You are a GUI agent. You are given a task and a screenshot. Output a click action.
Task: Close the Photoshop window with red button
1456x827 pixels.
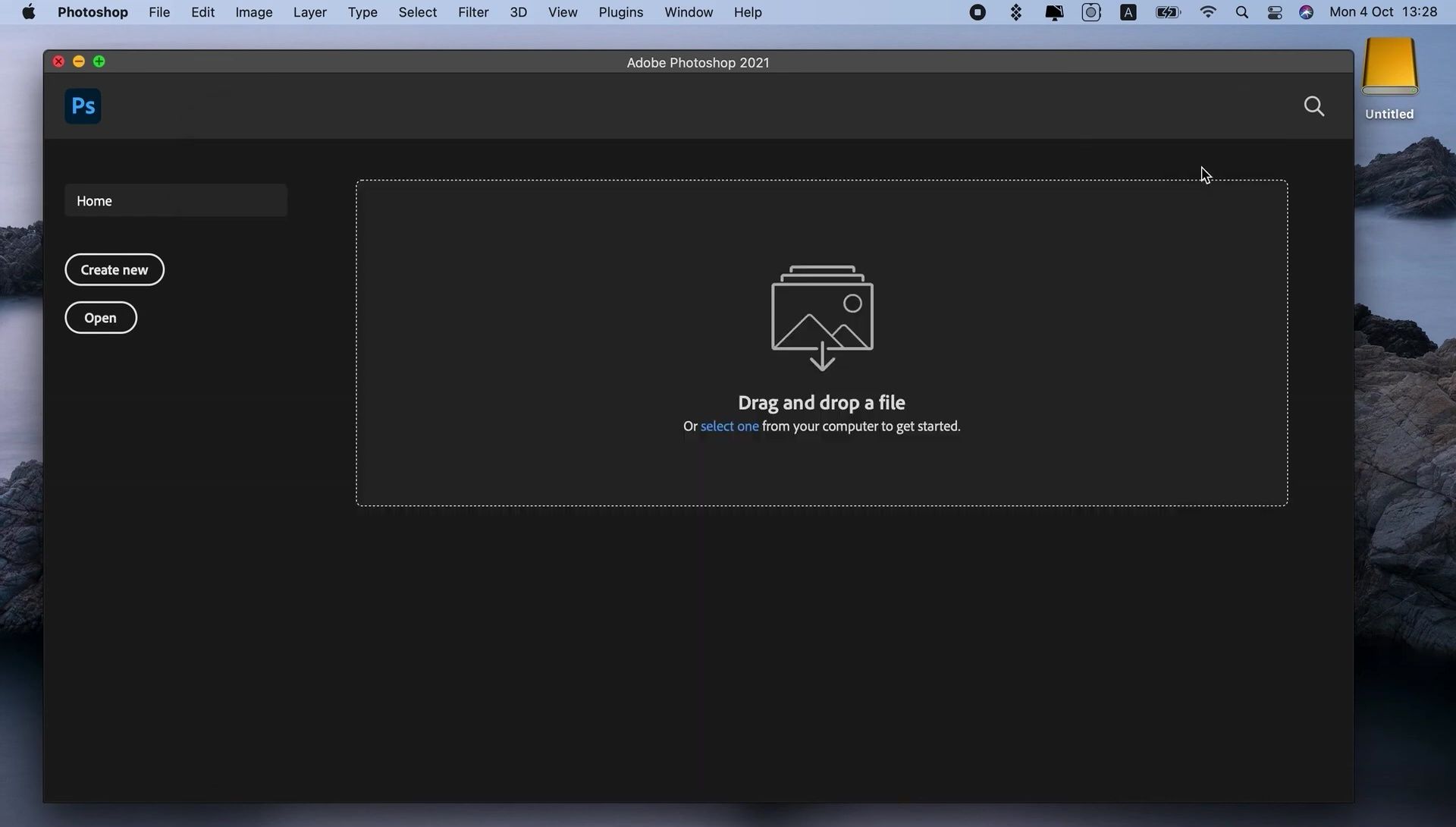58,61
